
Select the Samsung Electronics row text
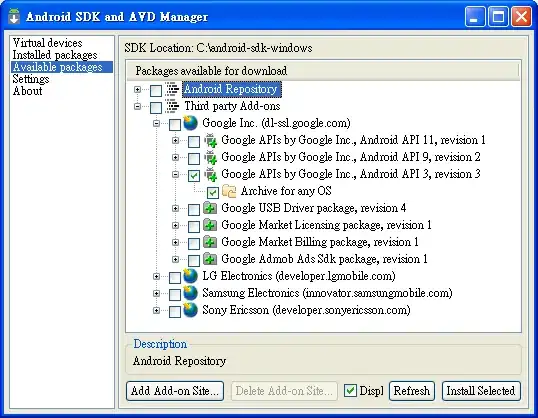point(327,293)
